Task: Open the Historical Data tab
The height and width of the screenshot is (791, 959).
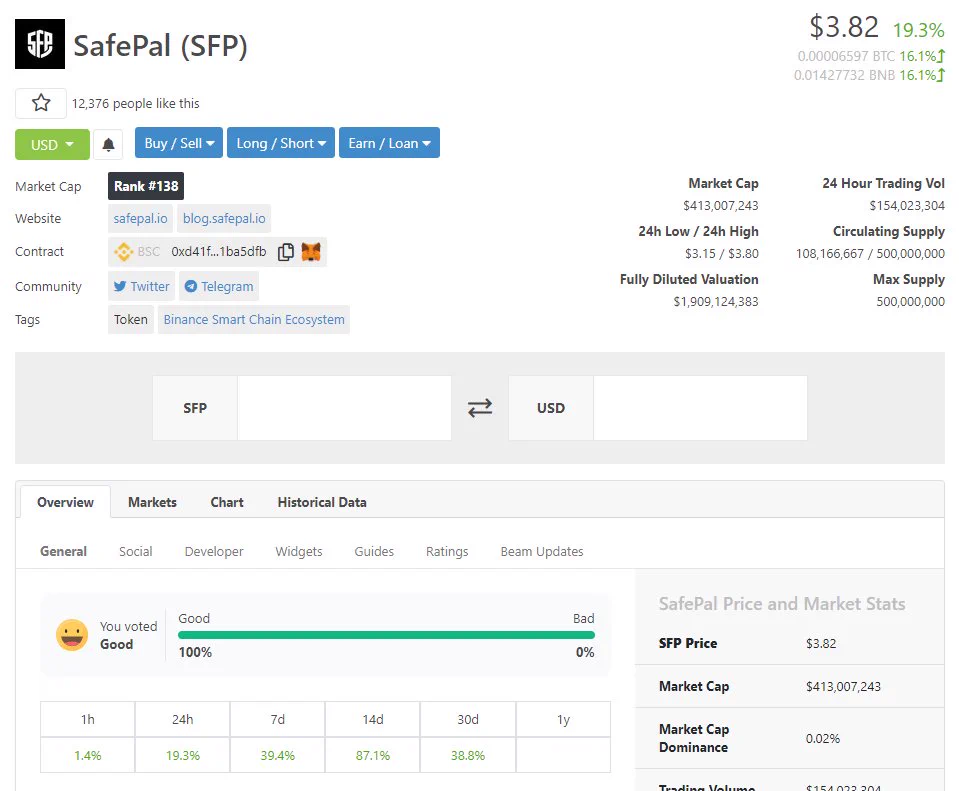Action: [x=322, y=502]
